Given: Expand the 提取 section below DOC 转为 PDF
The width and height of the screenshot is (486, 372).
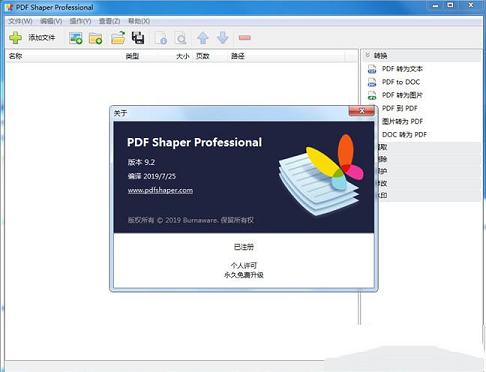Looking at the screenshot, I should click(x=429, y=147).
